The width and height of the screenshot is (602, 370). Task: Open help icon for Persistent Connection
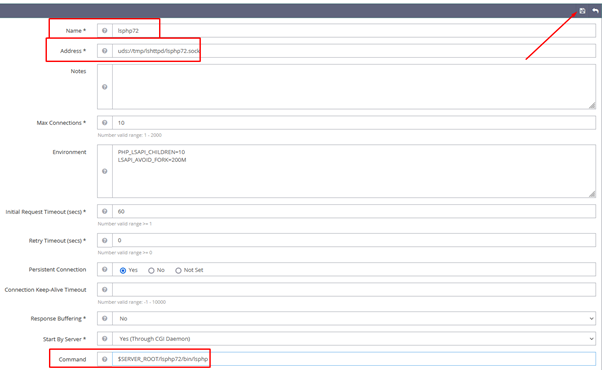pyautogui.click(x=104, y=269)
